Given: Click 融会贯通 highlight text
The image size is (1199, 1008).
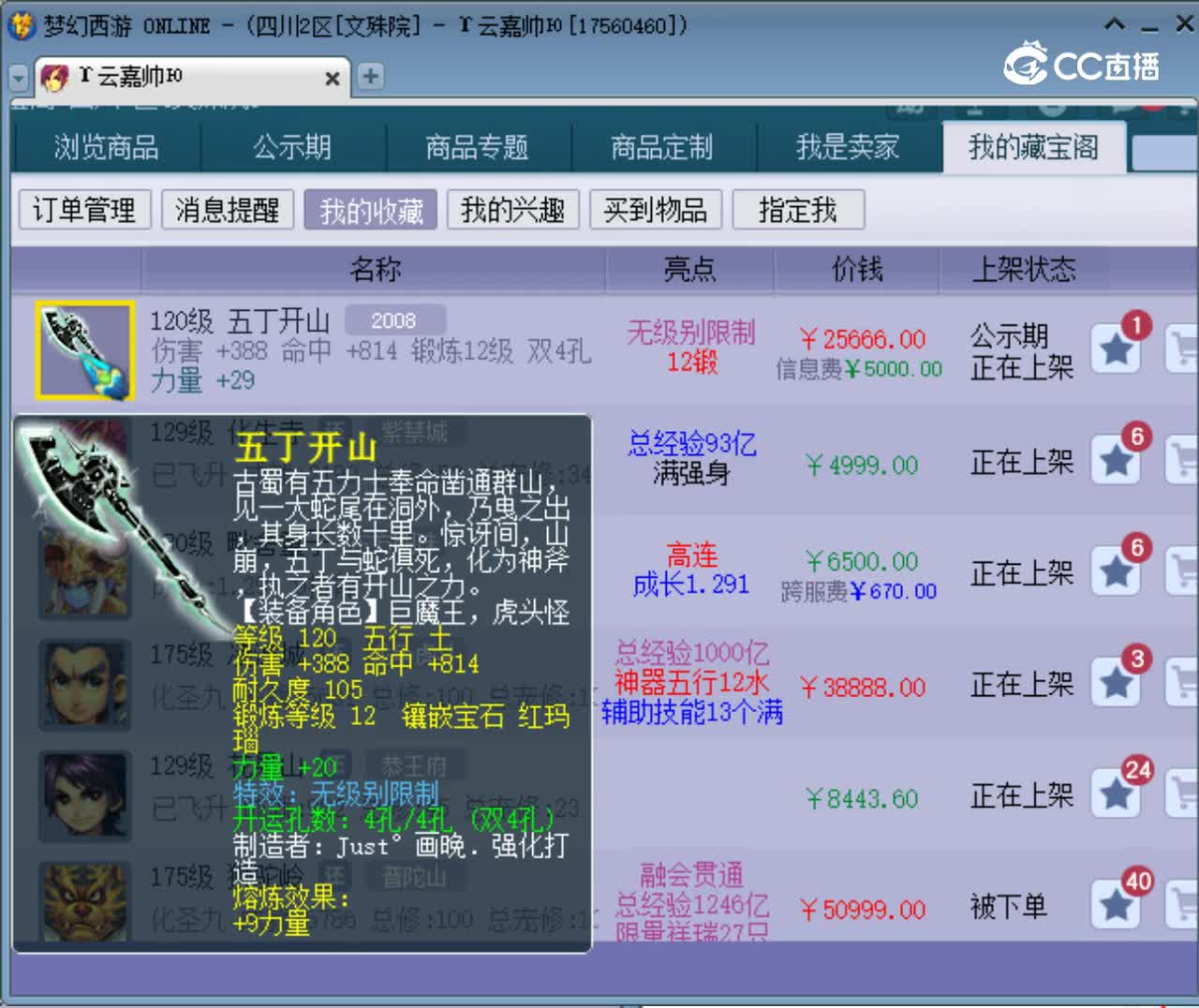Looking at the screenshot, I should tap(691, 875).
